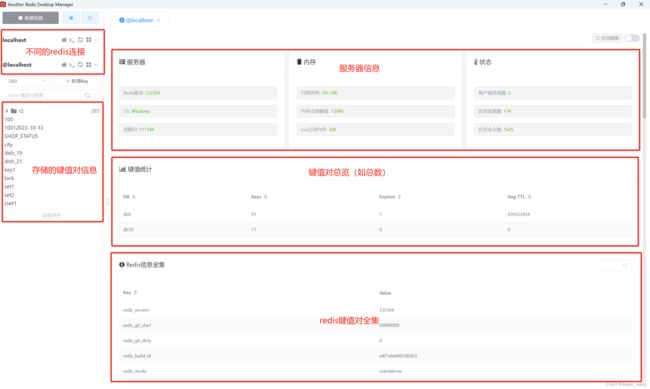Open key 100 in the list
The height and width of the screenshot is (389, 650).
pyautogui.click(x=9, y=119)
